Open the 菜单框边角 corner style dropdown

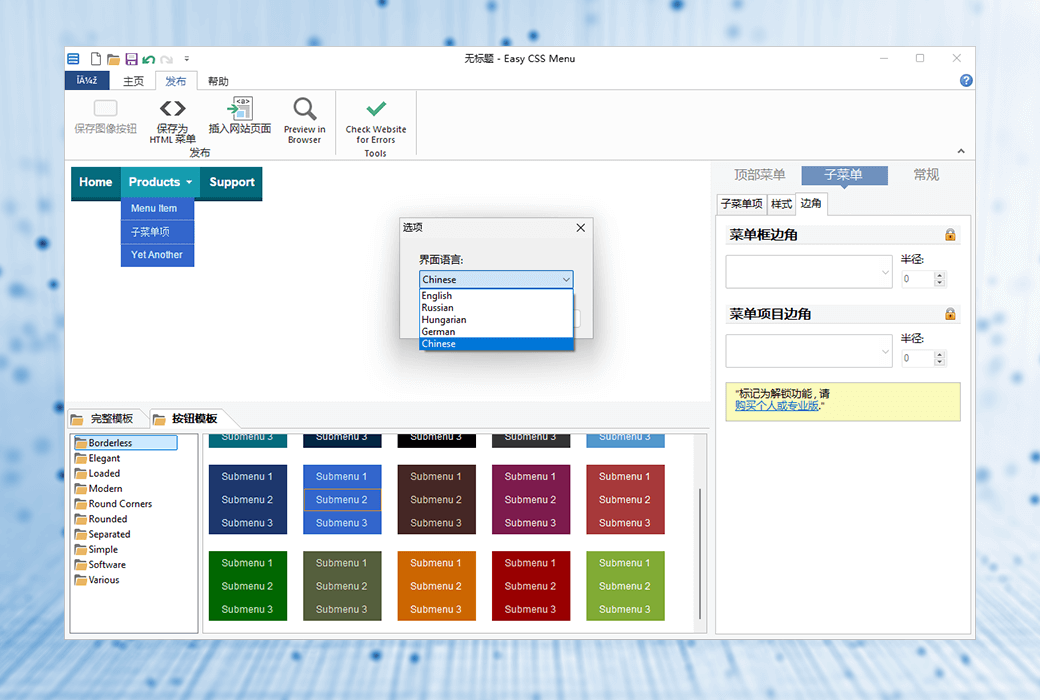809,272
